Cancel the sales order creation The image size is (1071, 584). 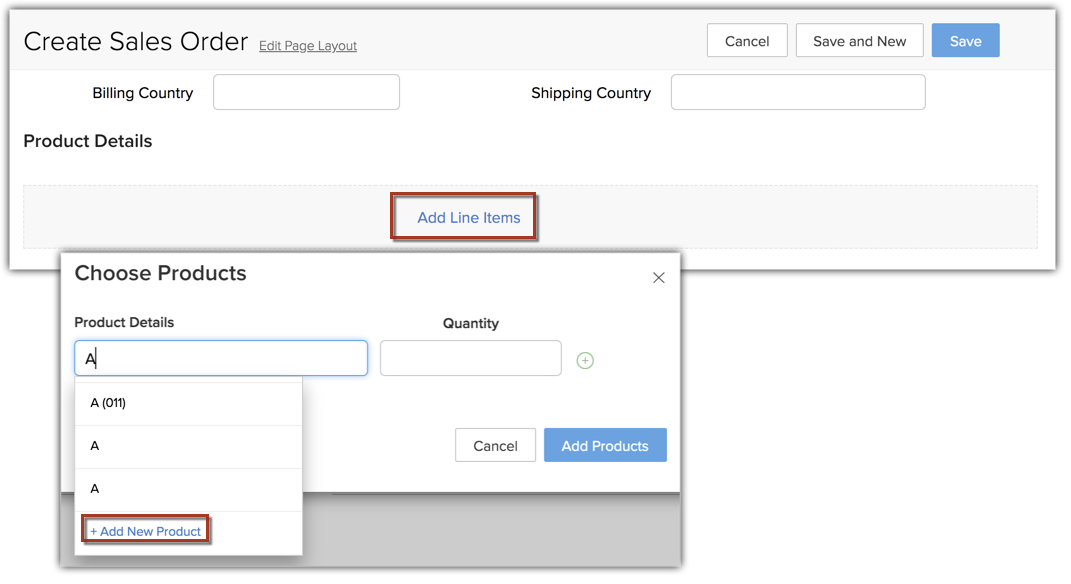click(747, 41)
